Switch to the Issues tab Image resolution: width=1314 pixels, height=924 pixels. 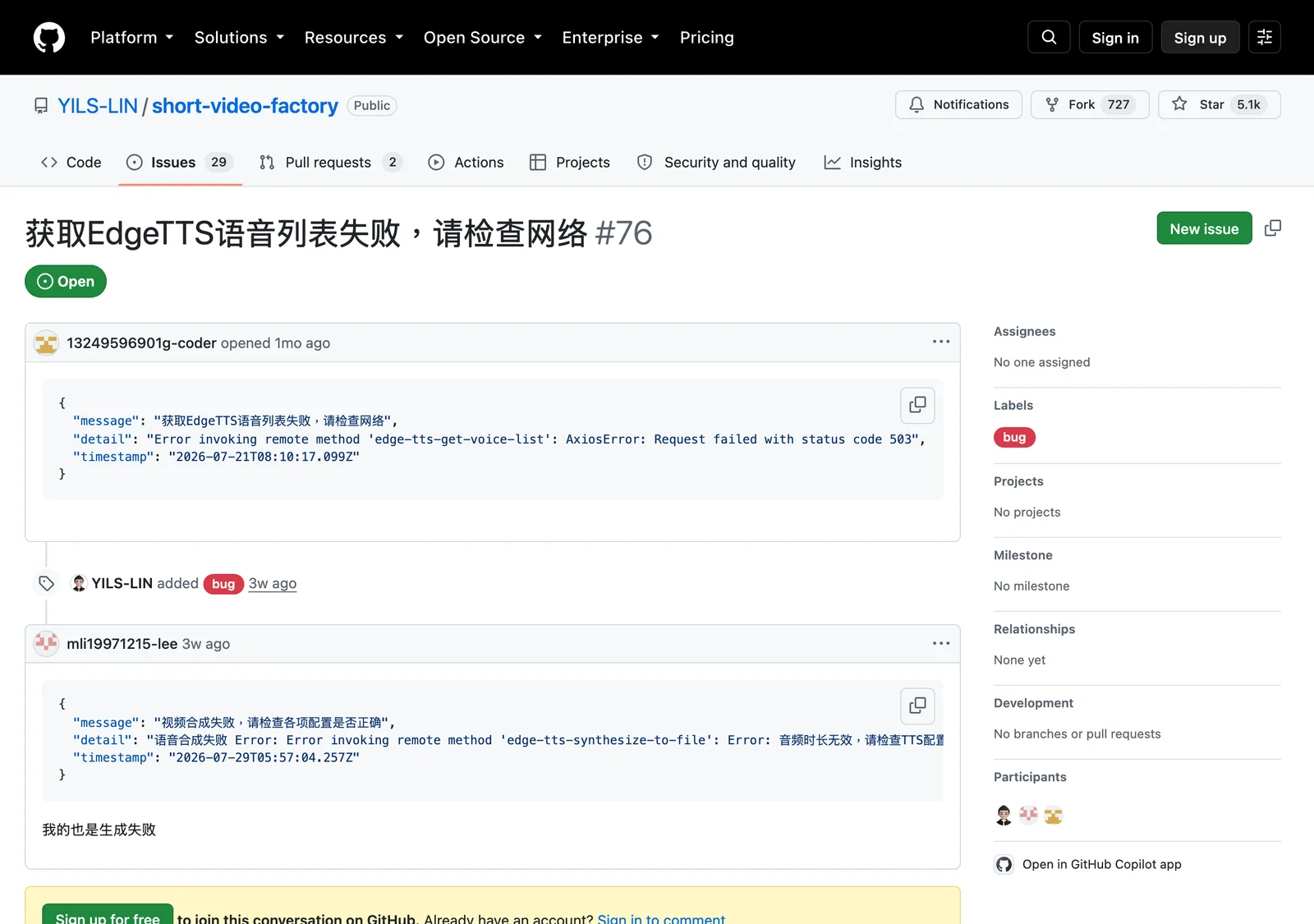180,163
